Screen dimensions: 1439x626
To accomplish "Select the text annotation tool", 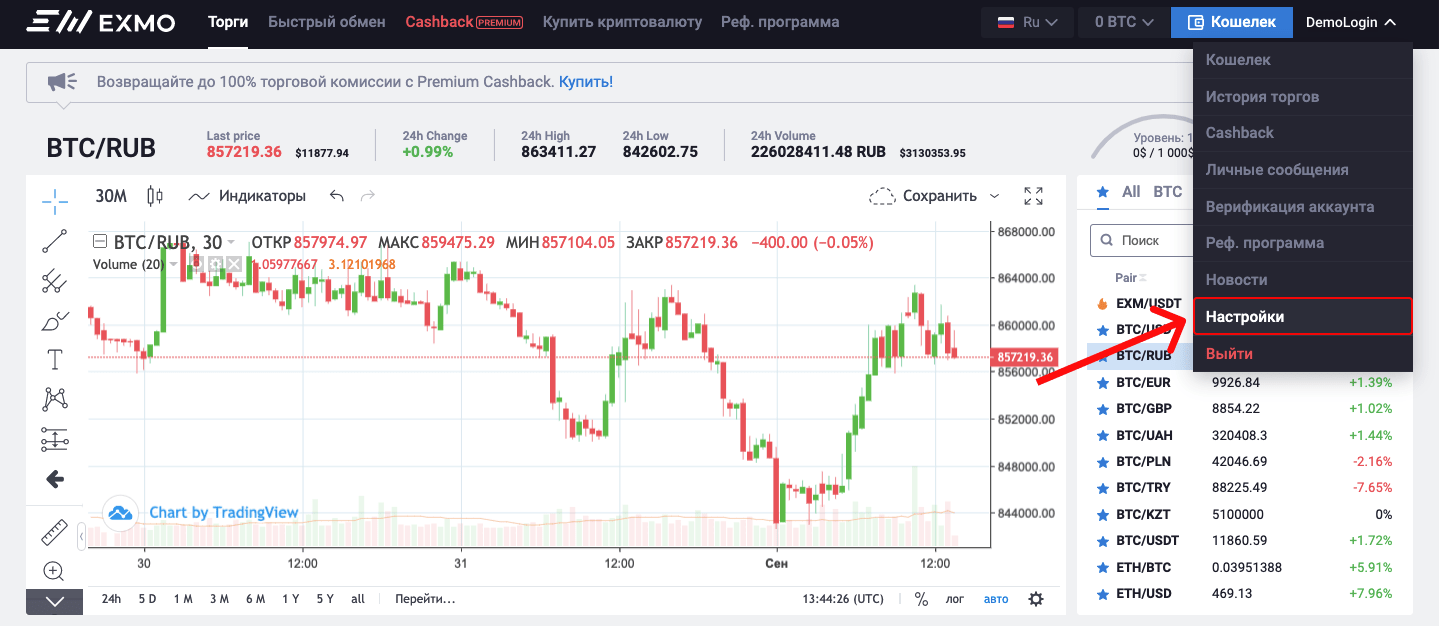I will click(x=55, y=360).
